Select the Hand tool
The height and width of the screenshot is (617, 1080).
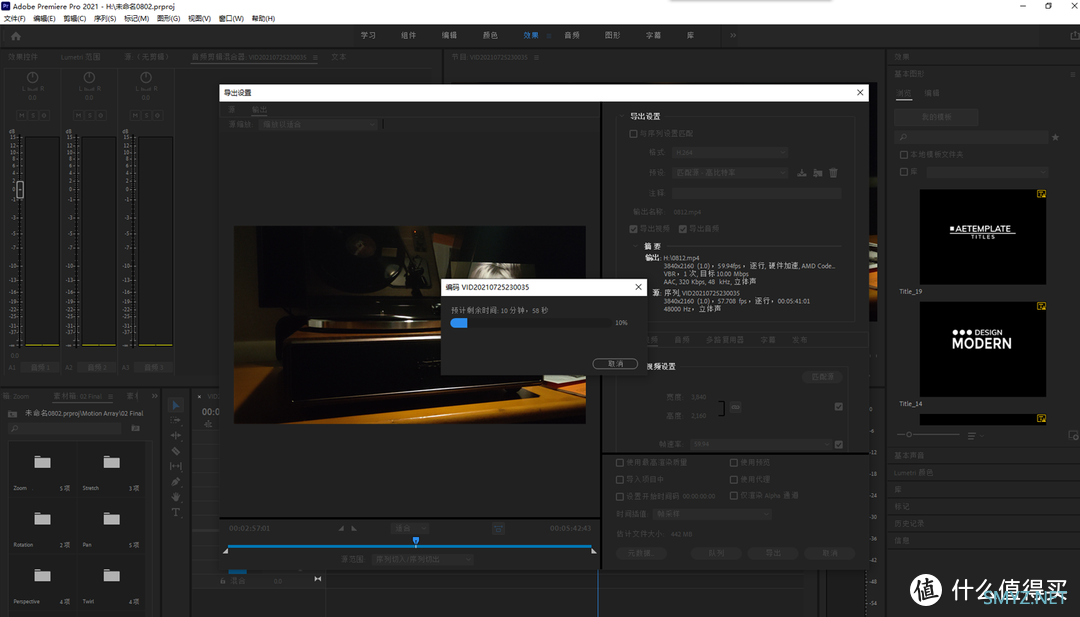[x=176, y=496]
